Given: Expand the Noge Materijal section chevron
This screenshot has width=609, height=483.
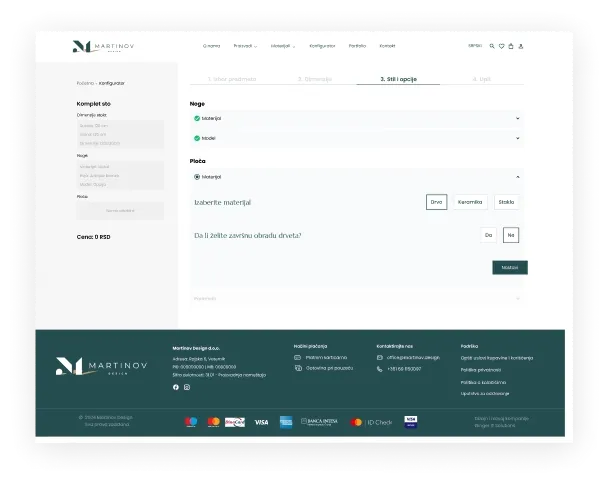Looking at the screenshot, I should click(x=517, y=118).
